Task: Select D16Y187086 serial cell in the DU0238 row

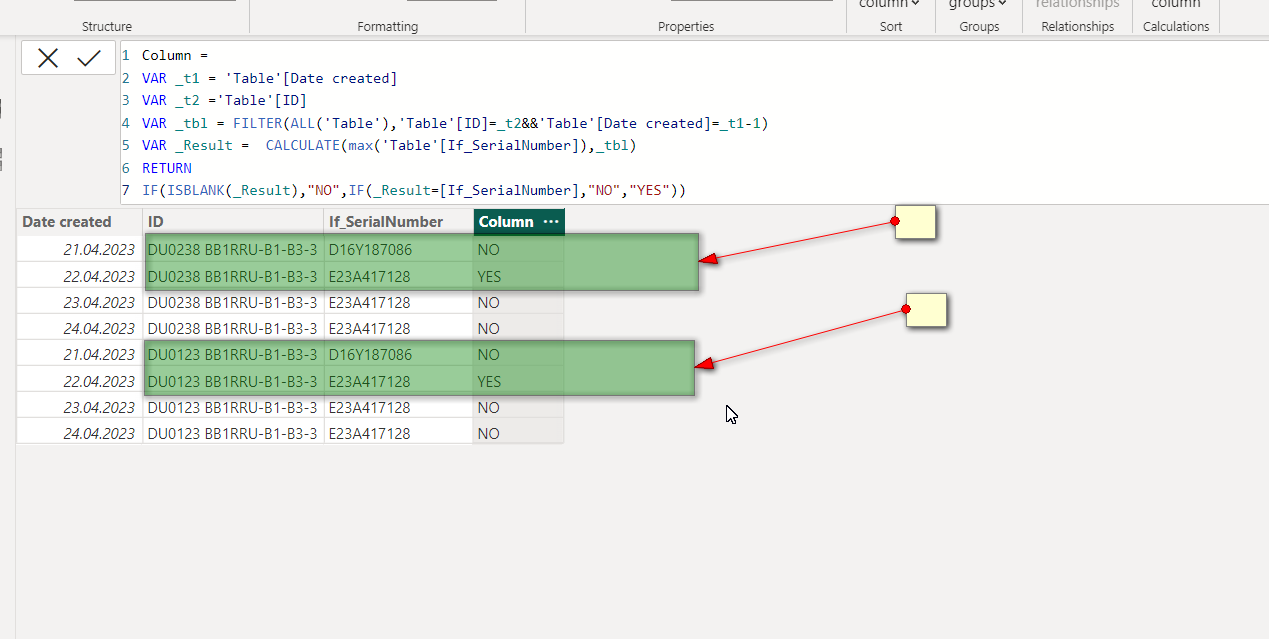Action: click(x=398, y=249)
